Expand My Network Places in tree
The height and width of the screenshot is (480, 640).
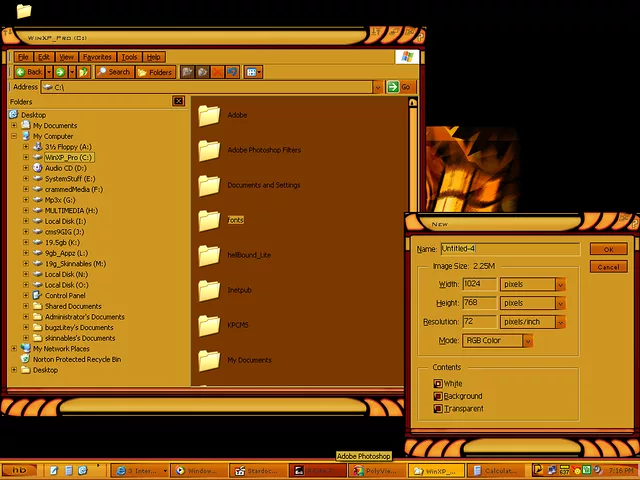coord(14,349)
